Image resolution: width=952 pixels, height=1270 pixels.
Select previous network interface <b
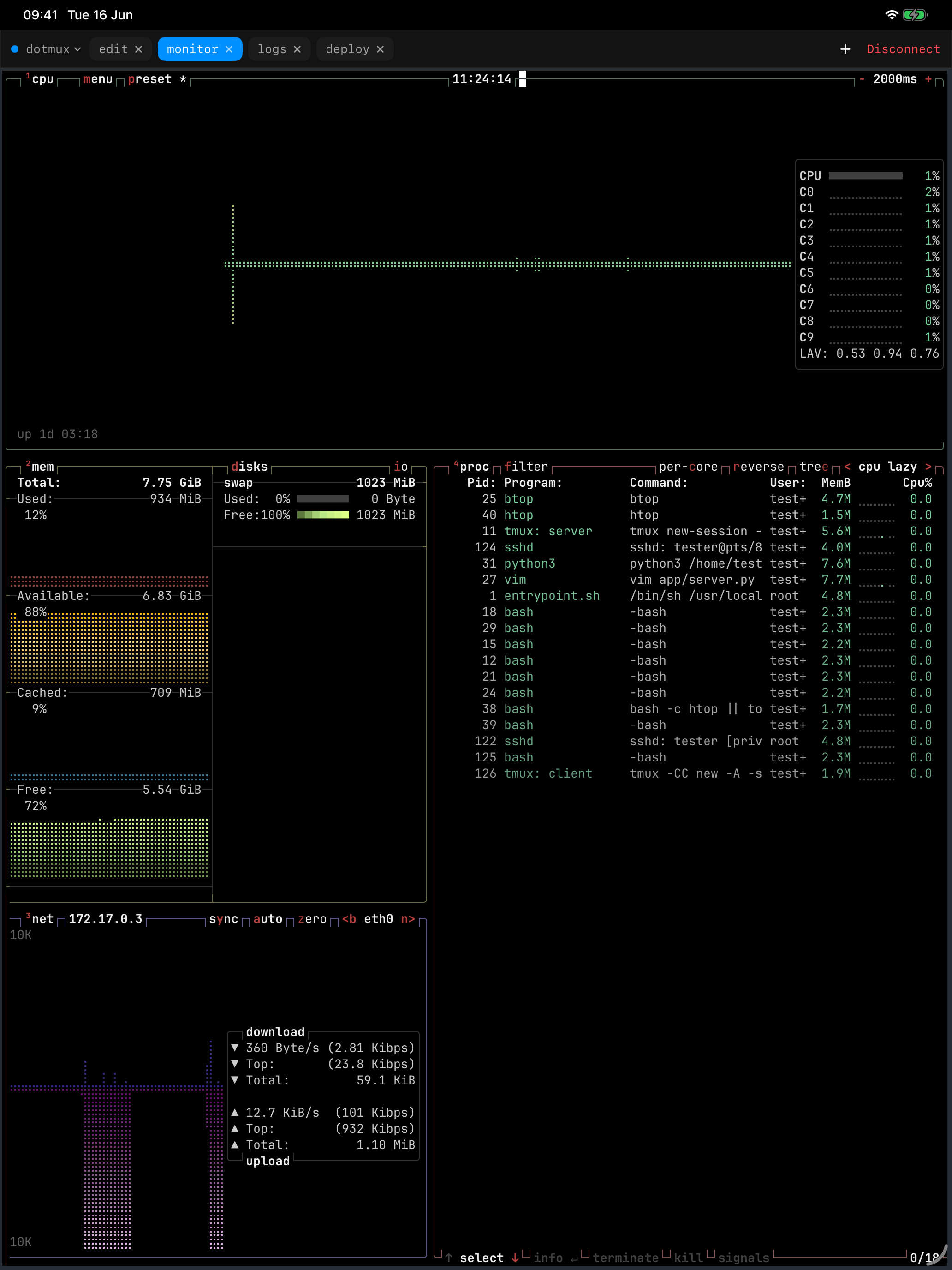pos(349,919)
